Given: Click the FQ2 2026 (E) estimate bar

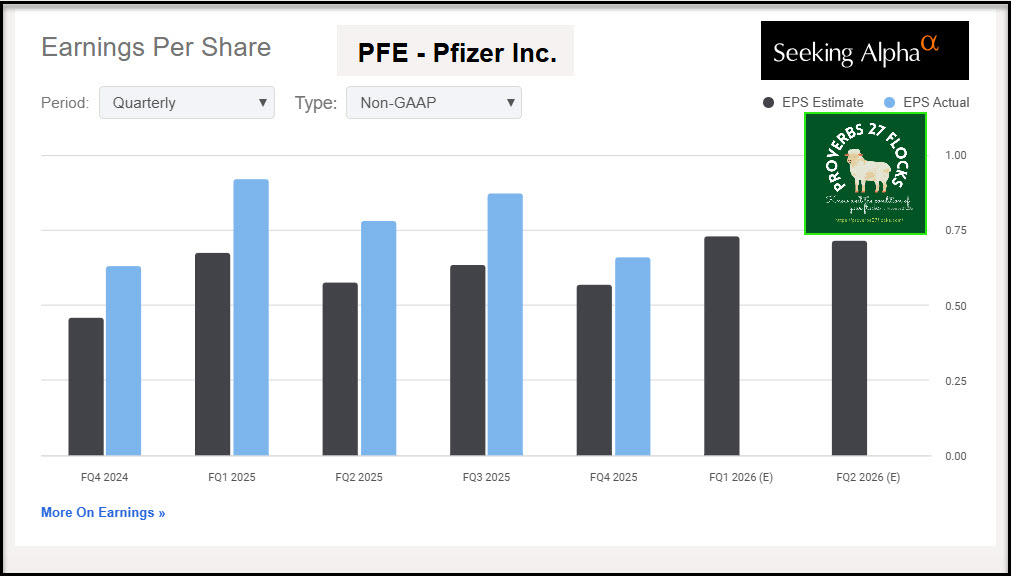Looking at the screenshot, I should [x=849, y=348].
